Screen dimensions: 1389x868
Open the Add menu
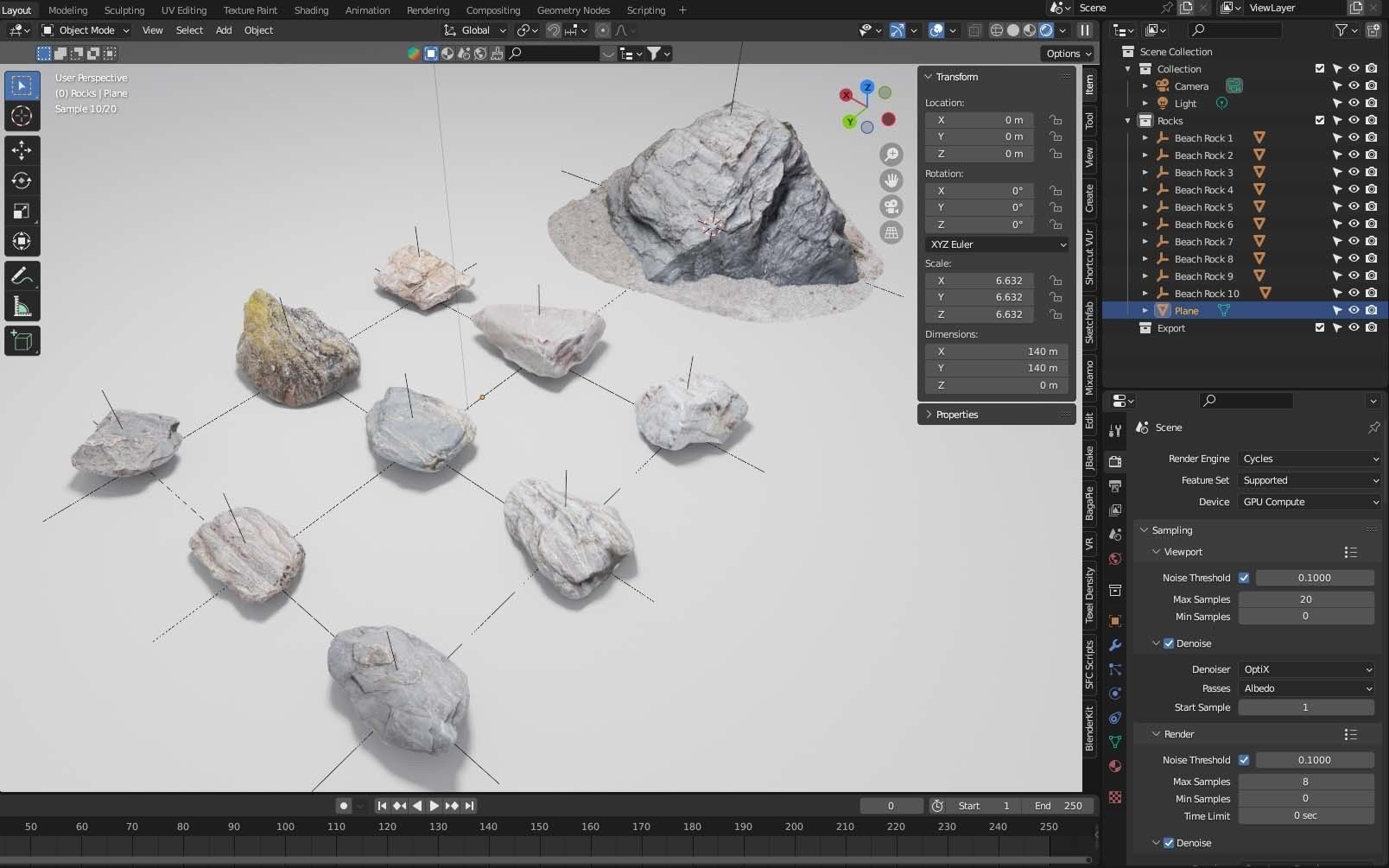pos(224,30)
